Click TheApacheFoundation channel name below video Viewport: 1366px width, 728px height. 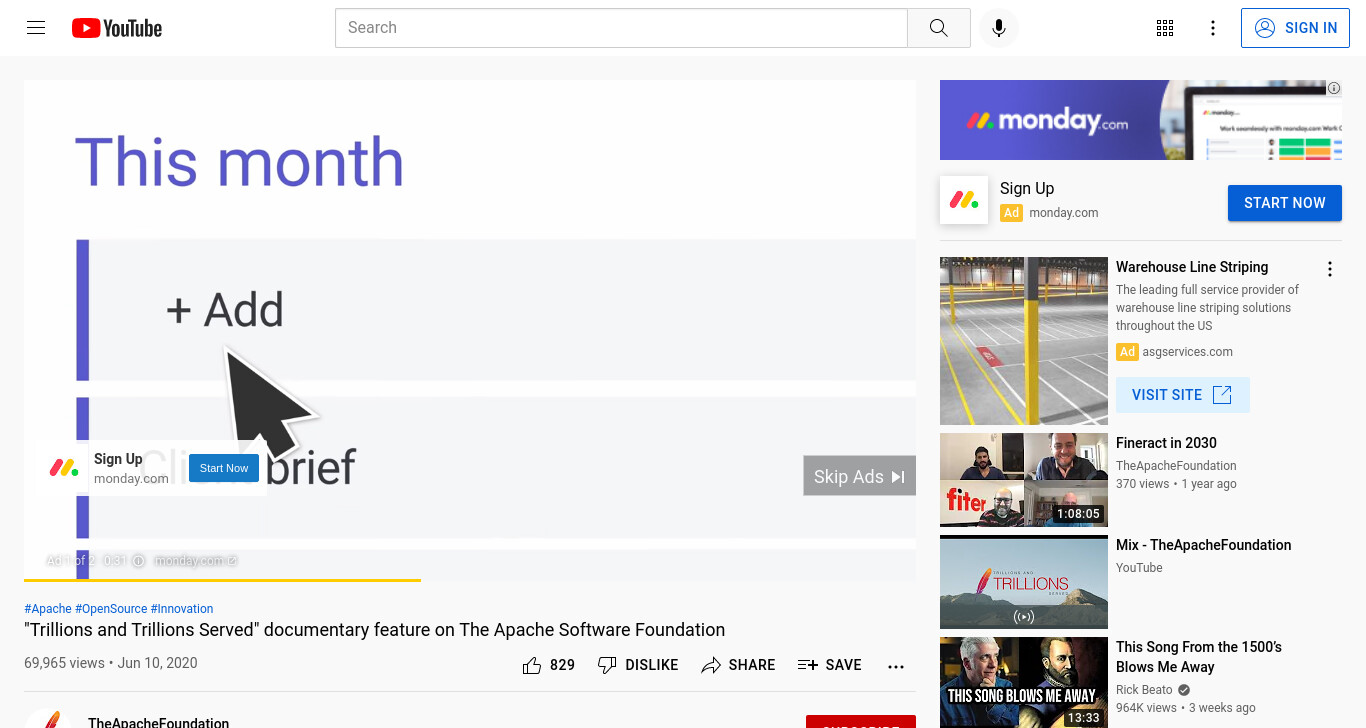tap(158, 722)
